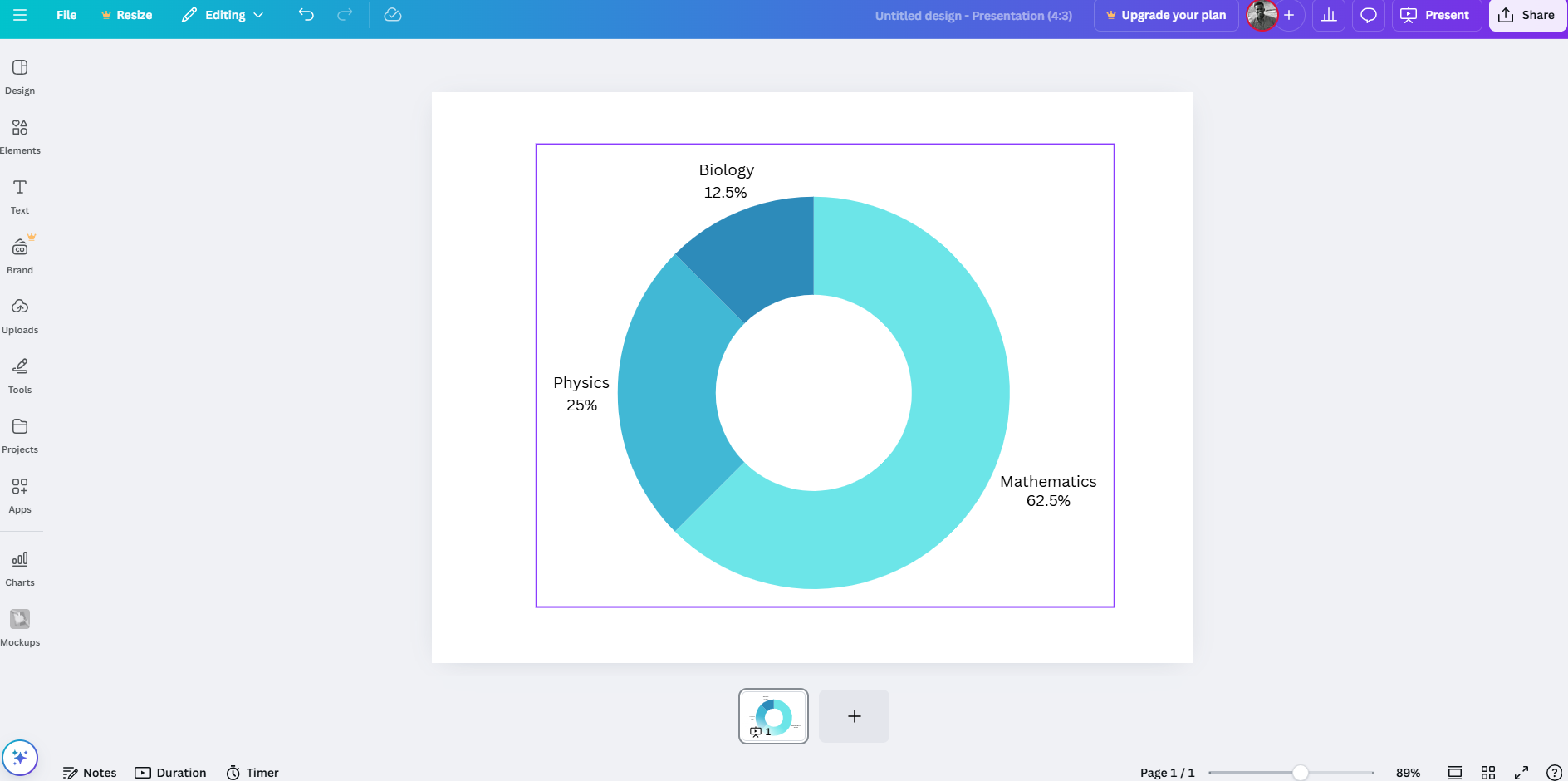
Task: Click Upgrade your plan
Action: (x=1166, y=15)
